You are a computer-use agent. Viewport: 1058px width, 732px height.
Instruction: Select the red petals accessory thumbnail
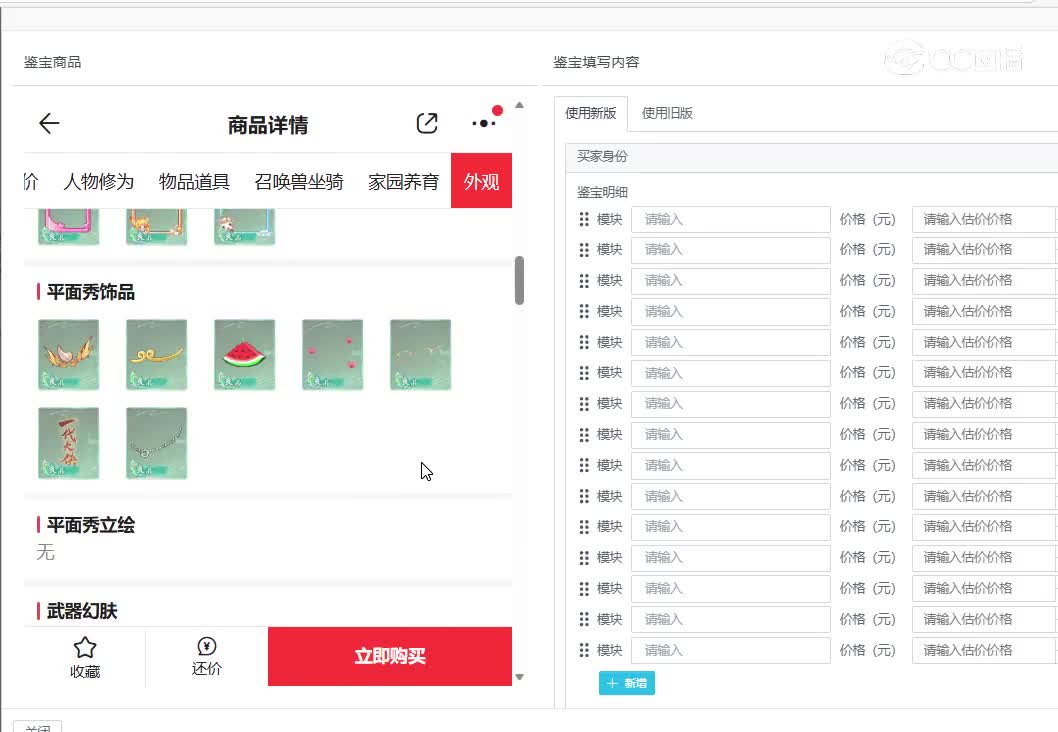(x=333, y=355)
